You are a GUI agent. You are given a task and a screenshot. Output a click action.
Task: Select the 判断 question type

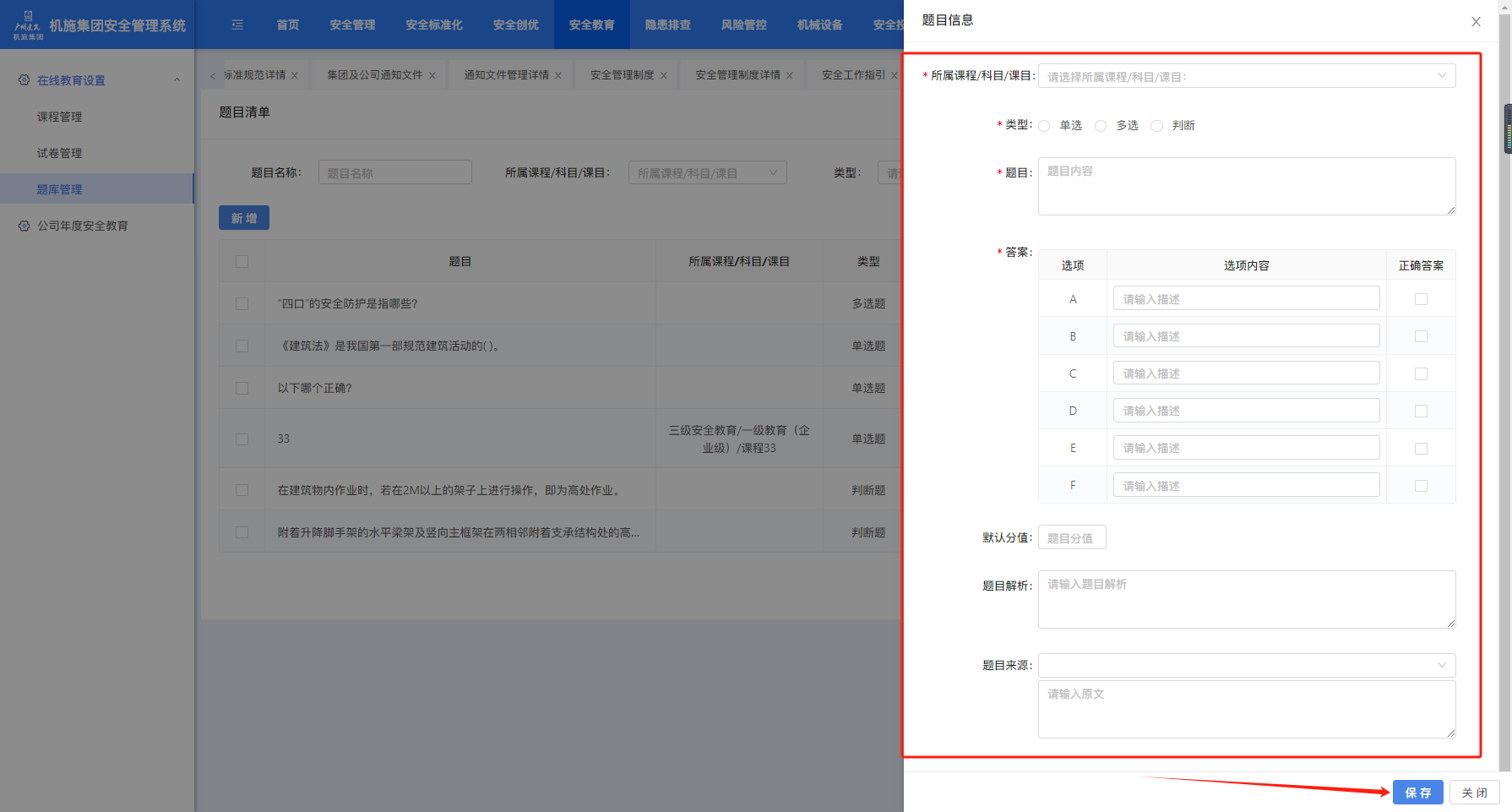point(1157,126)
